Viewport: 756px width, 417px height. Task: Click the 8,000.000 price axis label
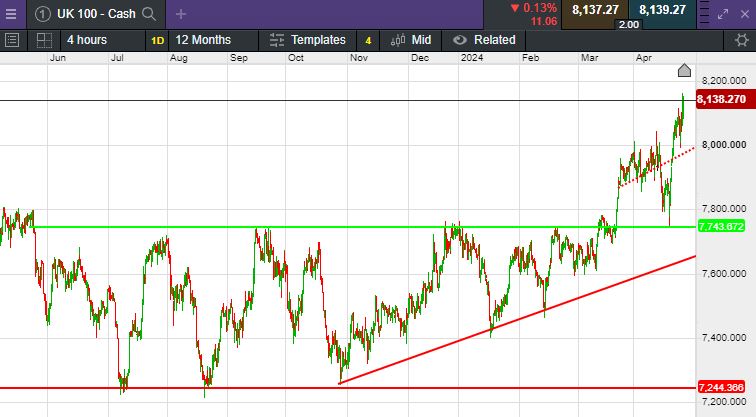[x=724, y=145]
